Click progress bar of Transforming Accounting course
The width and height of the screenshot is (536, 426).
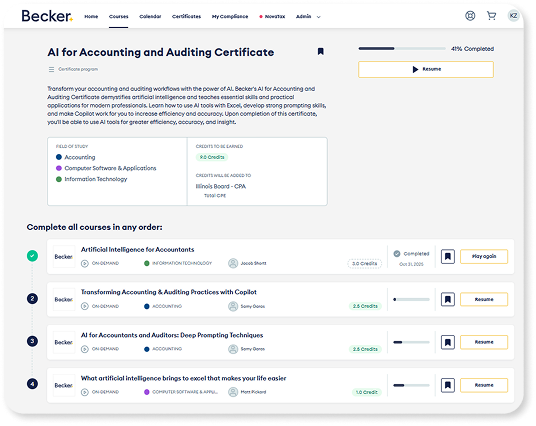point(411,299)
